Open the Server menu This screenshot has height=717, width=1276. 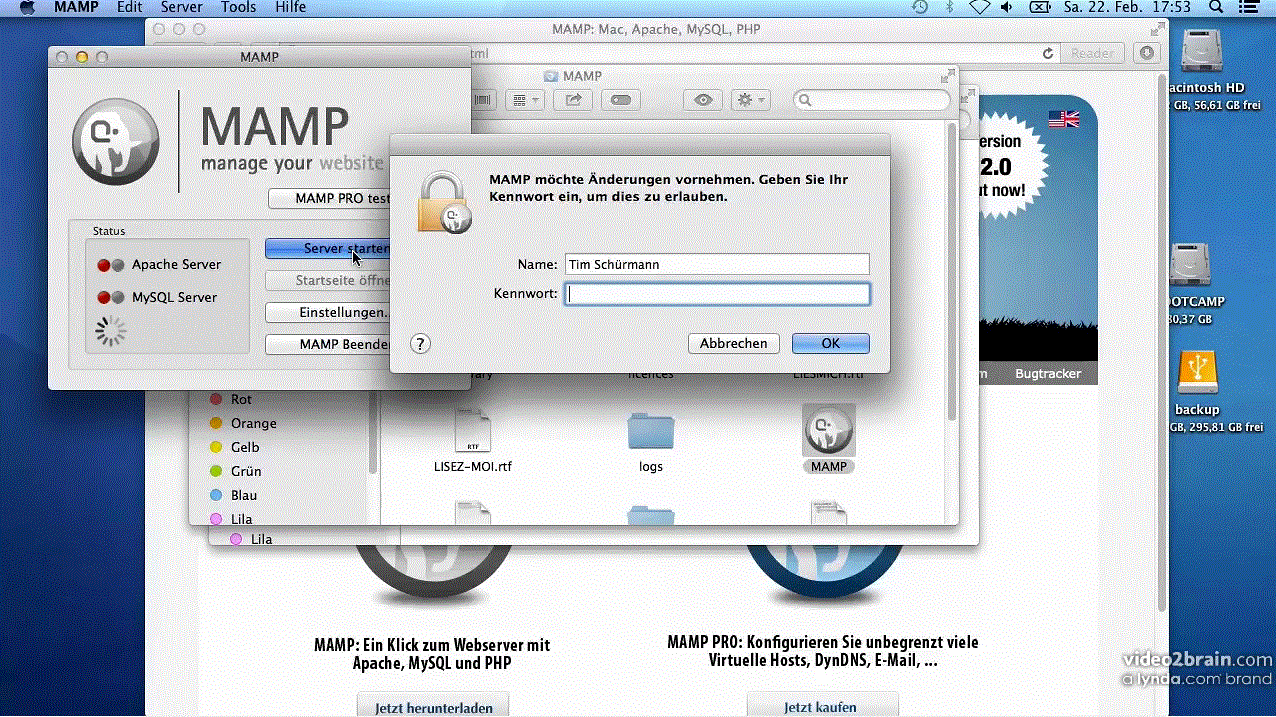[x=181, y=8]
